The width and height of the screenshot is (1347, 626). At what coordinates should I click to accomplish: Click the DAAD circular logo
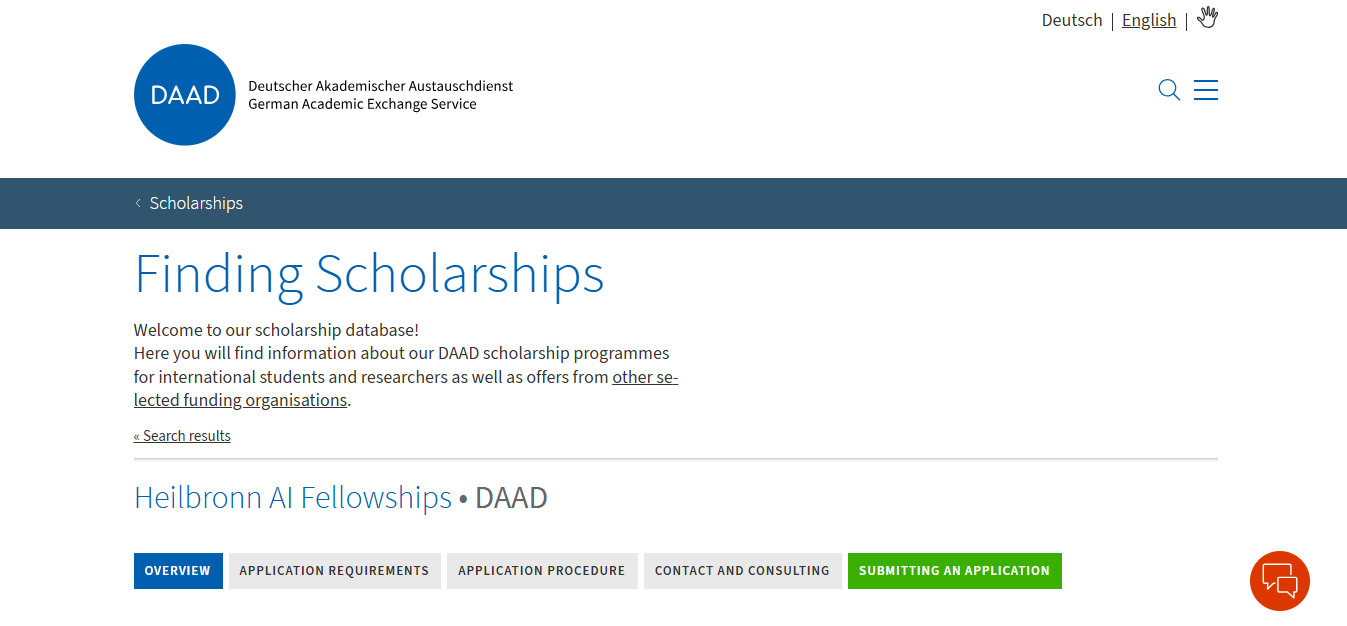pyautogui.click(x=185, y=95)
